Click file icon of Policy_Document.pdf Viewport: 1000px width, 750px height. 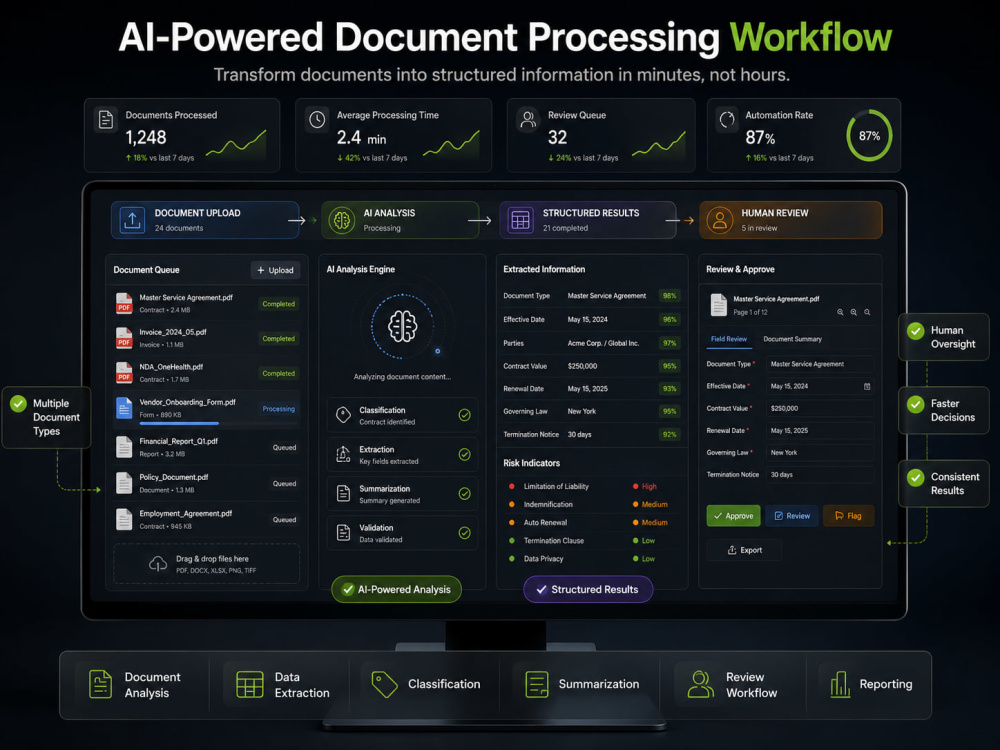124,483
